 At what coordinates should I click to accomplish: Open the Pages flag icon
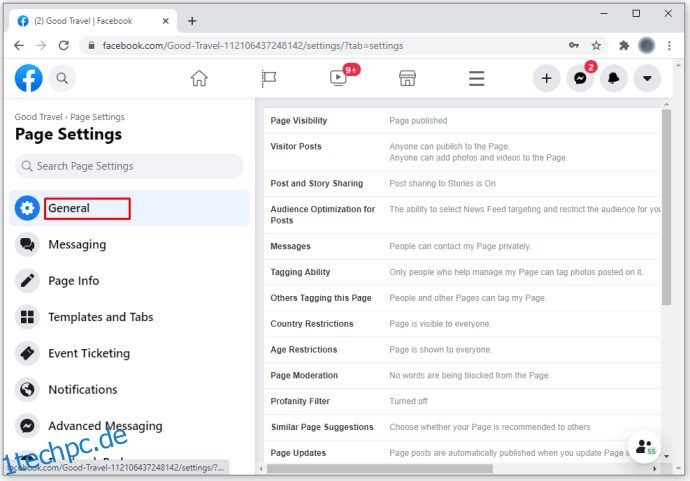coord(268,78)
